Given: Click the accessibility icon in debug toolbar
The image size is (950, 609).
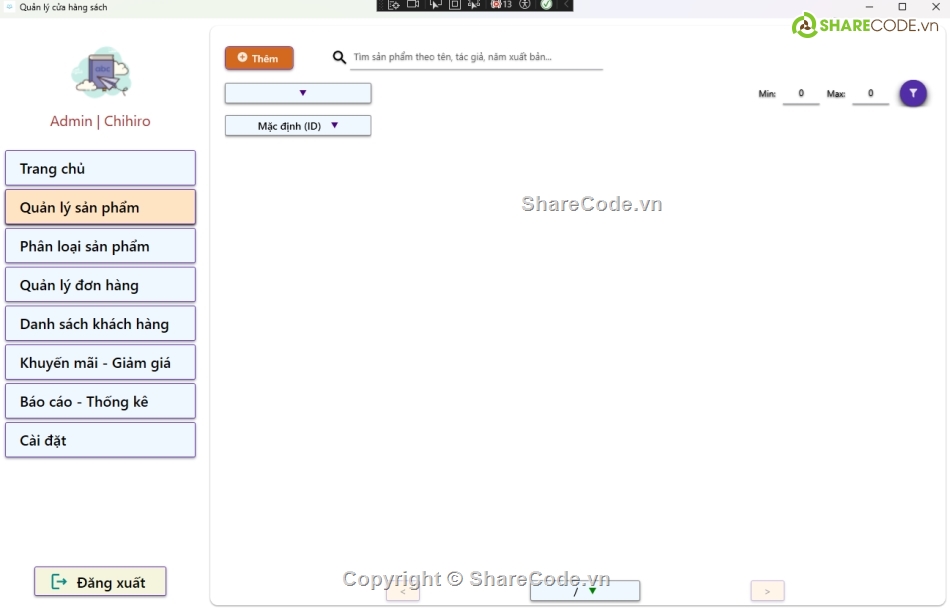Looking at the screenshot, I should click(525, 5).
